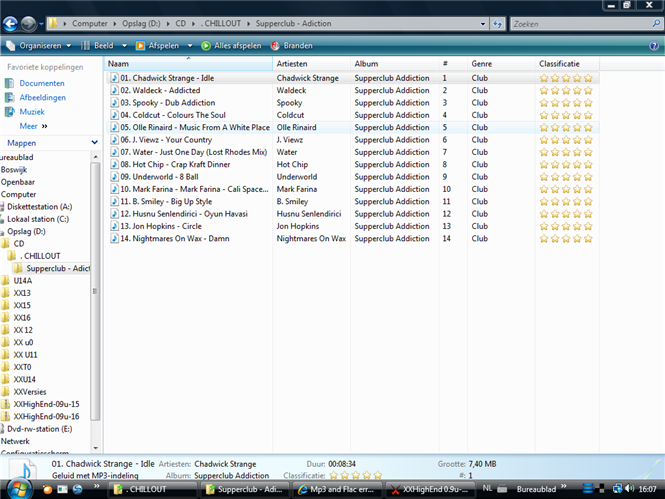Click the music icon of 06. J. Viewz - Your Country
Image resolution: width=665 pixels, height=499 pixels.
[114, 139]
